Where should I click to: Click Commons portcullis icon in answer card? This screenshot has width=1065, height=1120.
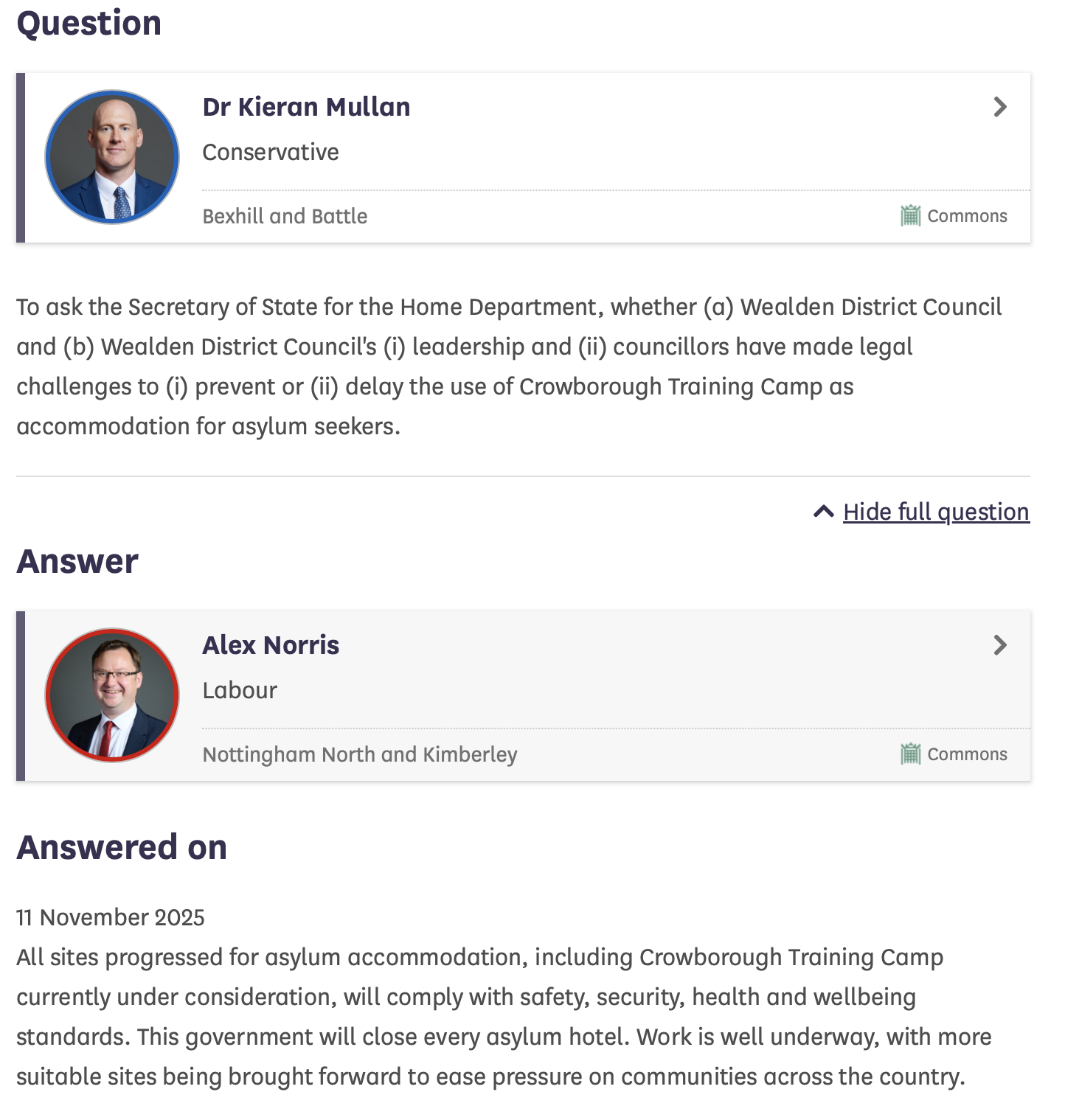pyautogui.click(x=910, y=754)
